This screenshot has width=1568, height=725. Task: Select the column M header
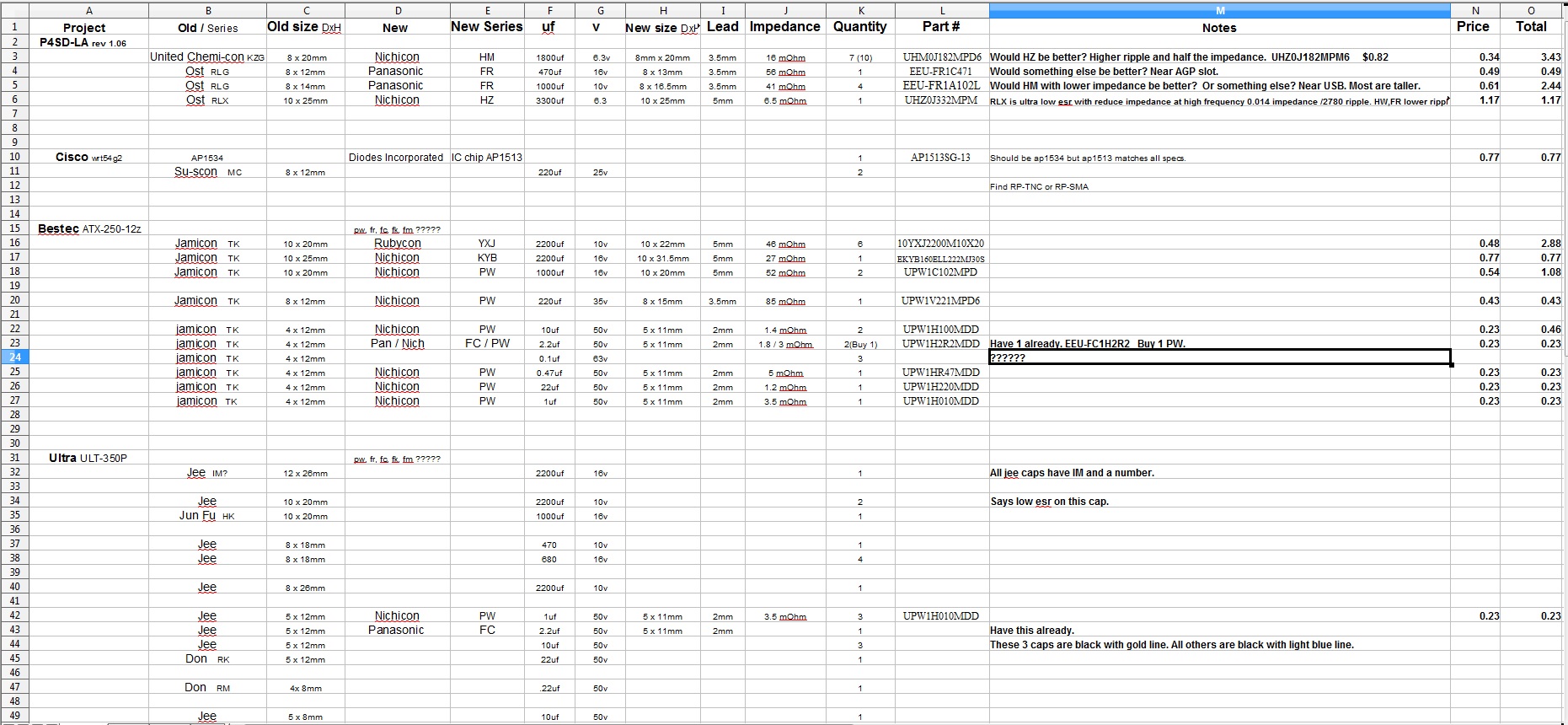click(1219, 10)
